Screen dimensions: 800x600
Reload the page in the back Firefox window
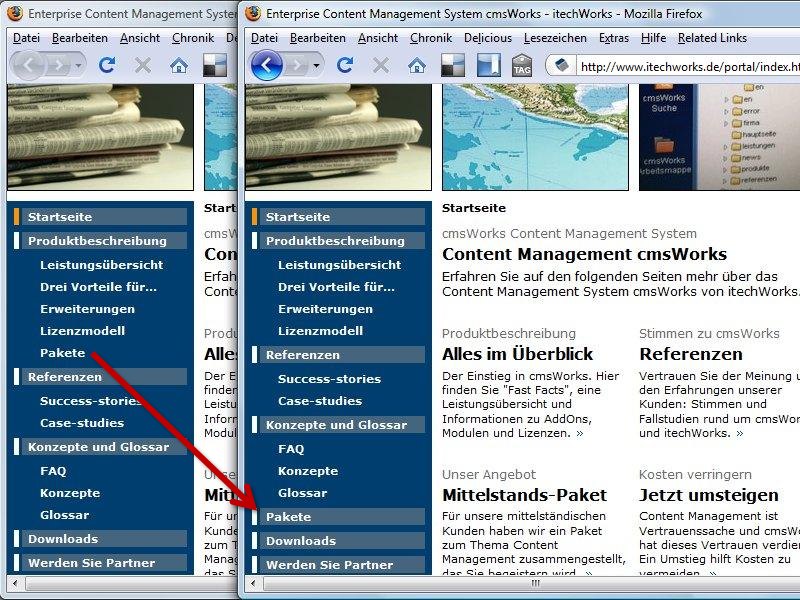pos(107,65)
